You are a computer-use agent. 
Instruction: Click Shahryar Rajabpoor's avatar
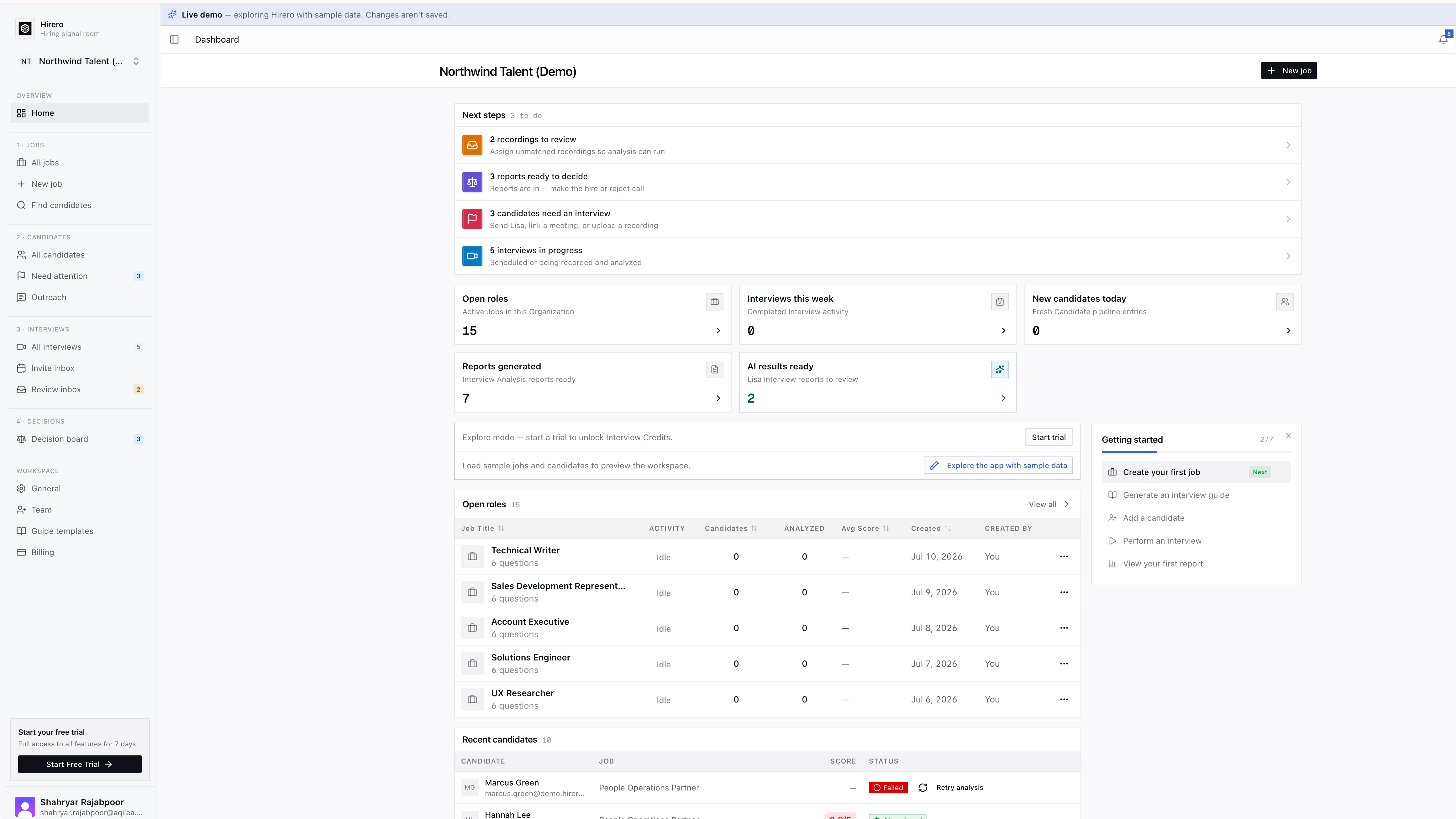click(x=25, y=806)
